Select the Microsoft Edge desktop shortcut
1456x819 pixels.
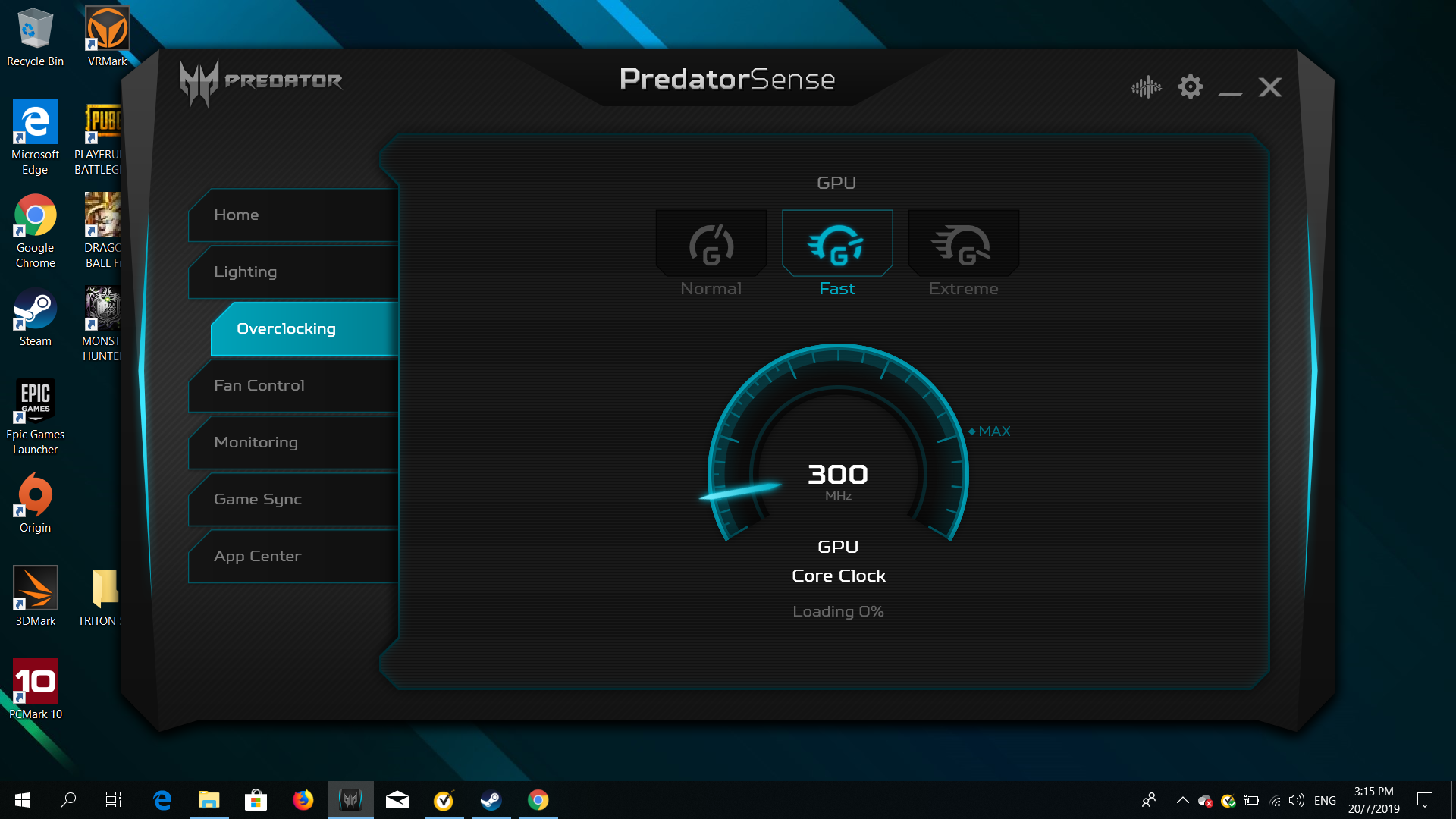[x=35, y=137]
